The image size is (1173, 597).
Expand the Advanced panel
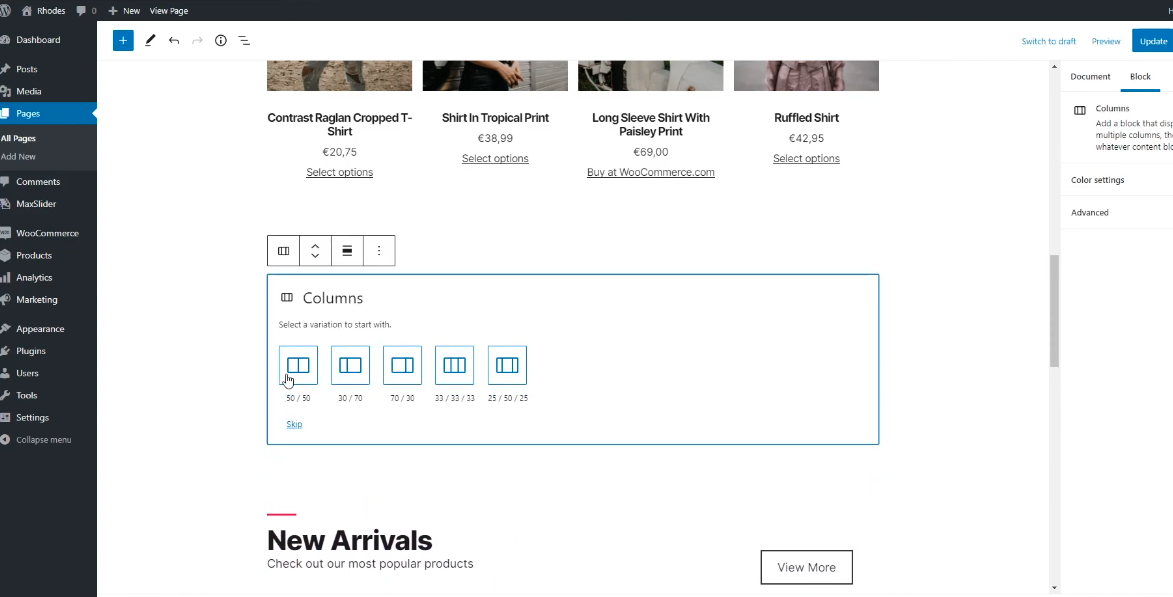click(1090, 213)
